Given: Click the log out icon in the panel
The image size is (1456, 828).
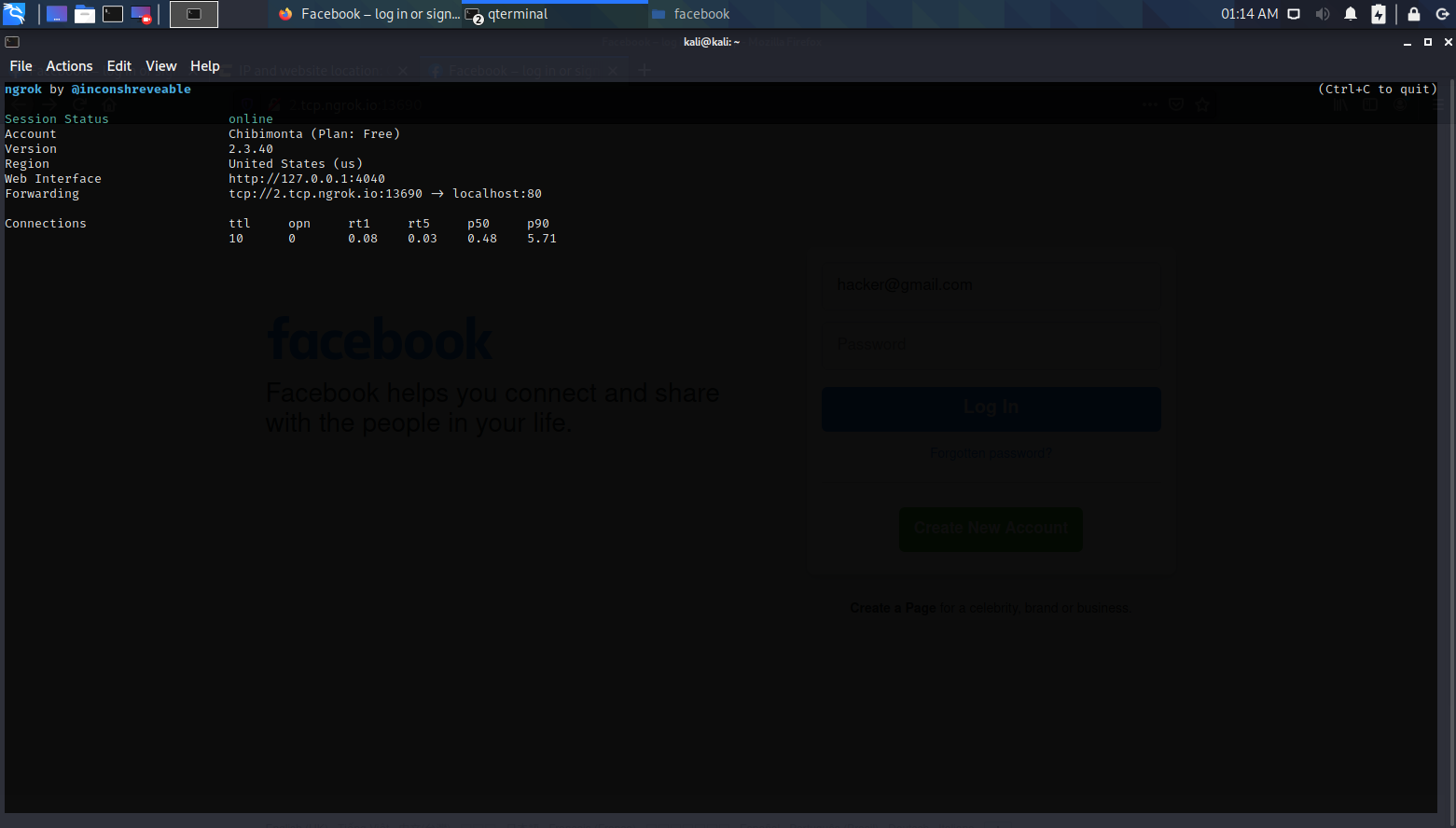Looking at the screenshot, I should [x=1442, y=14].
